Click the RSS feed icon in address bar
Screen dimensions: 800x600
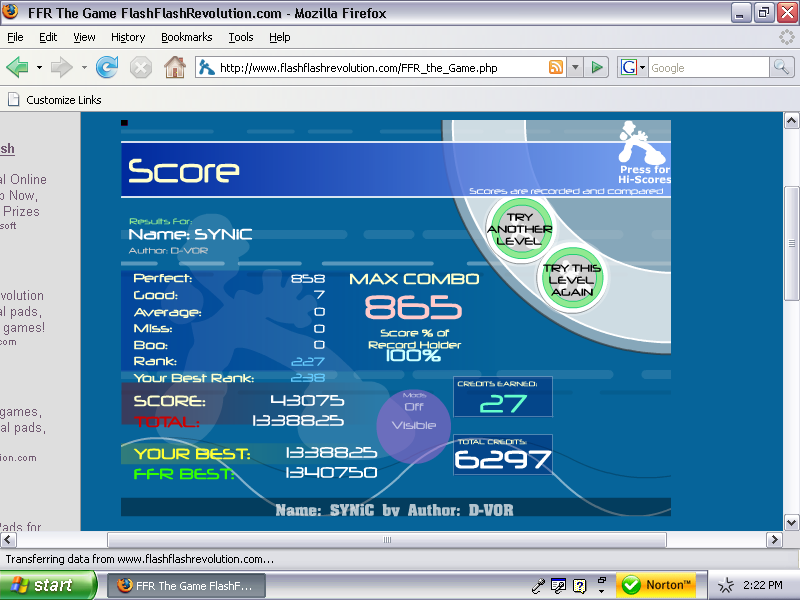click(555, 68)
